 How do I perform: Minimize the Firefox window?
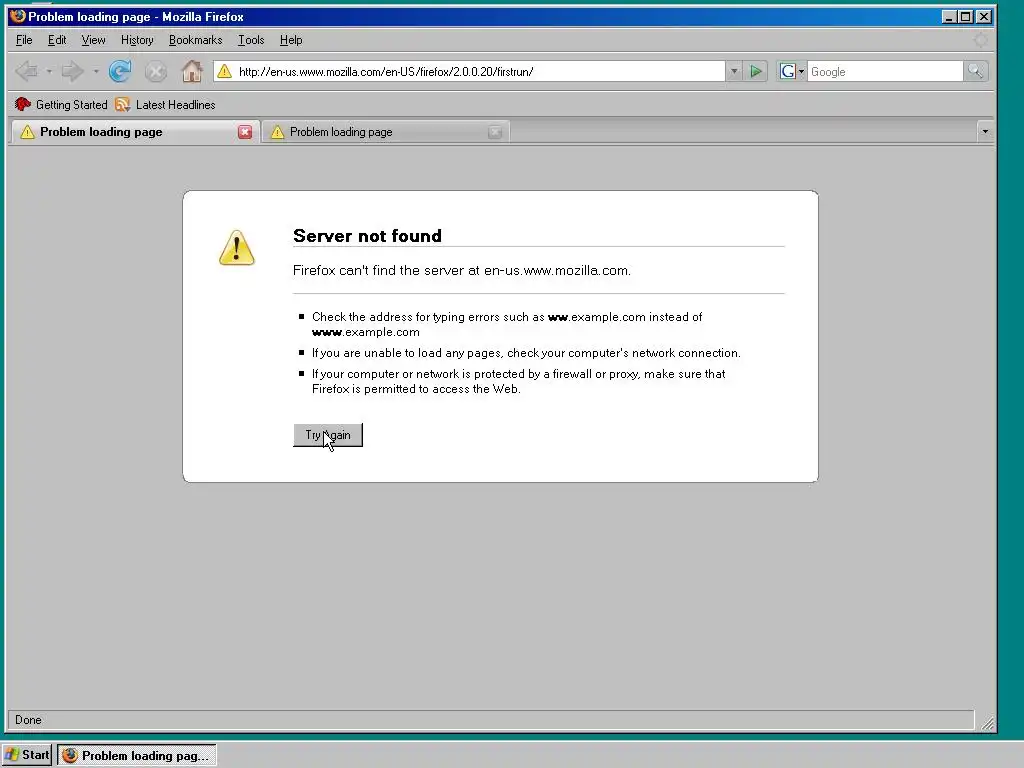click(949, 17)
